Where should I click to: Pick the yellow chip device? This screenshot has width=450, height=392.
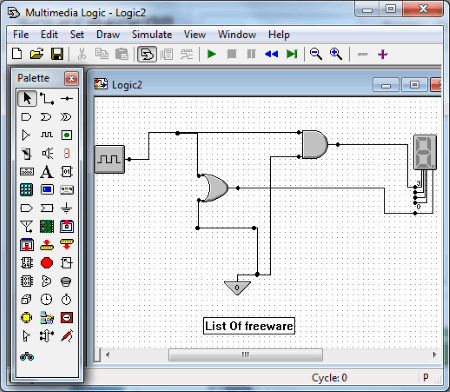coord(27,317)
